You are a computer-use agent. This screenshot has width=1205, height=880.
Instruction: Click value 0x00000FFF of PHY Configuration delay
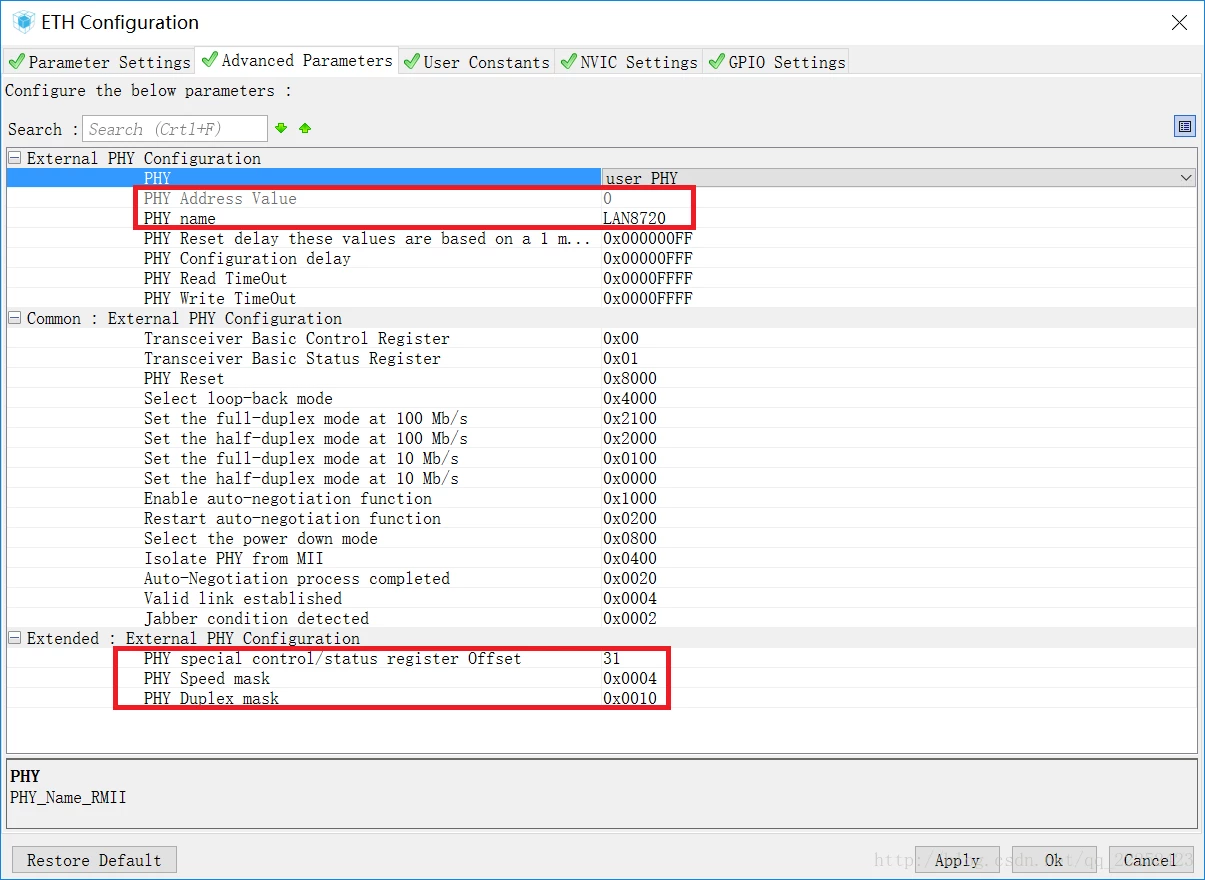pyautogui.click(x=648, y=258)
